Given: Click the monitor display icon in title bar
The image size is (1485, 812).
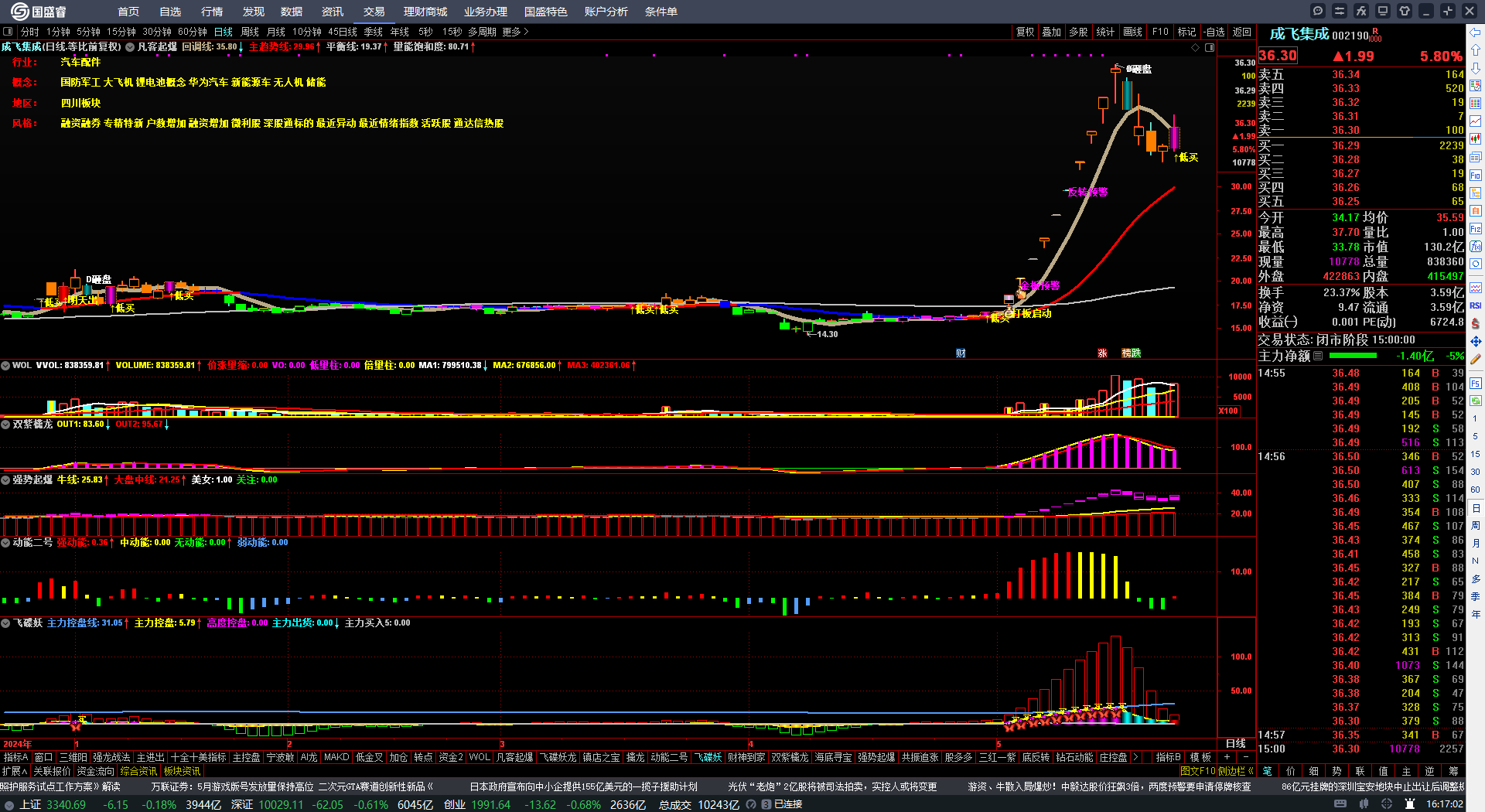Looking at the screenshot, I should [1383, 11].
